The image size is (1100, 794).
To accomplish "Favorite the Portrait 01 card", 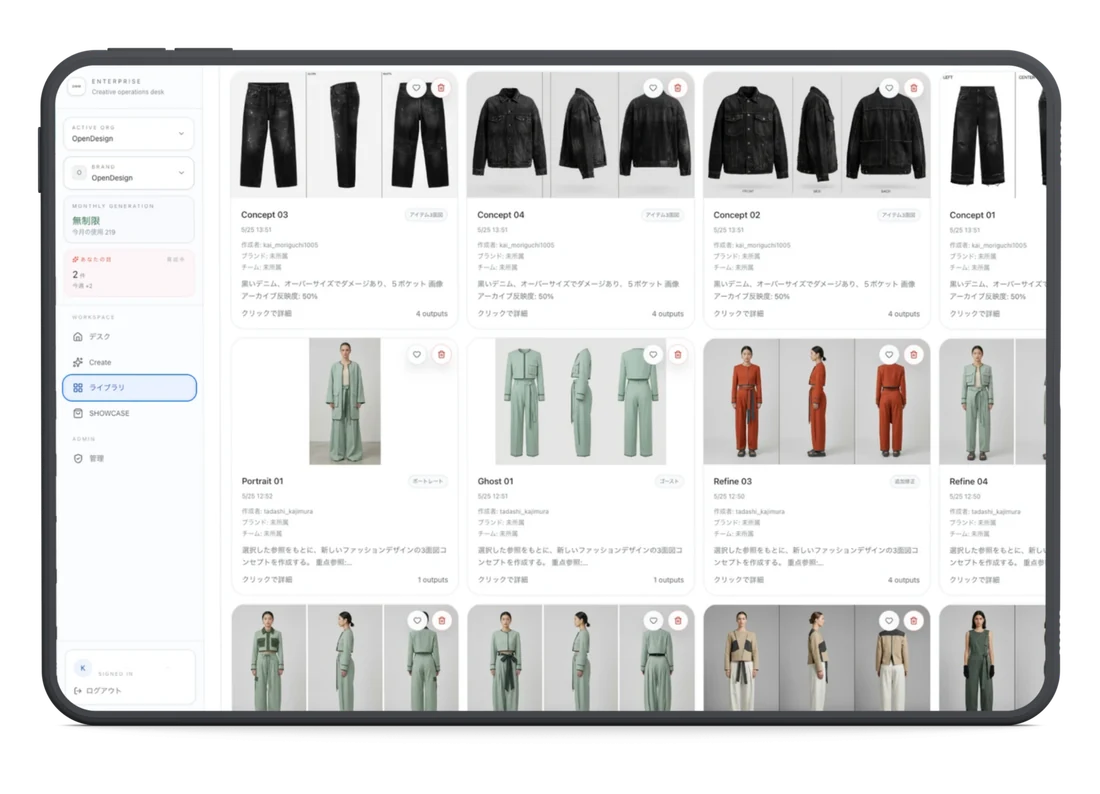I will pos(417,354).
